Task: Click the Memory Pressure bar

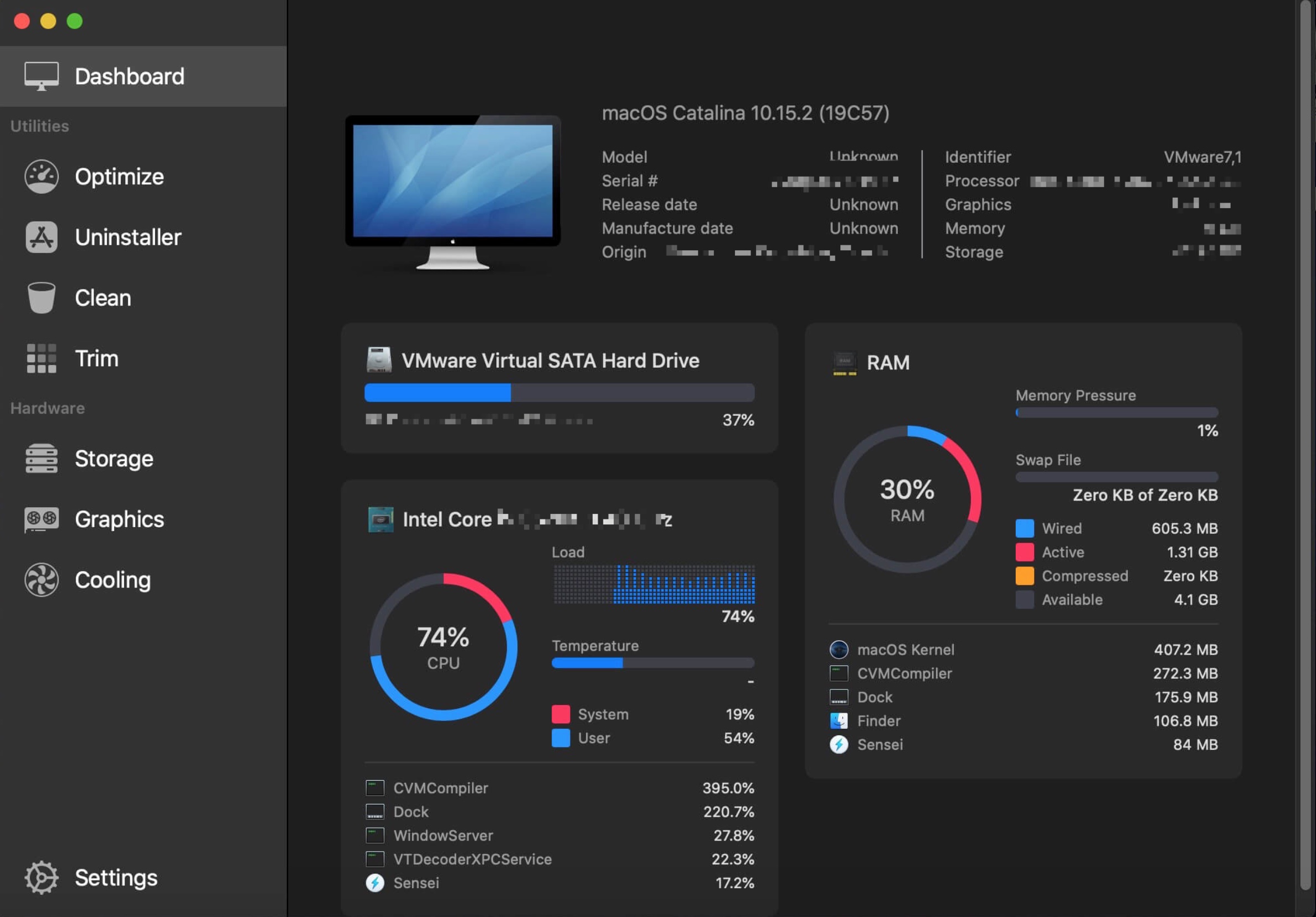Action: click(x=1117, y=412)
